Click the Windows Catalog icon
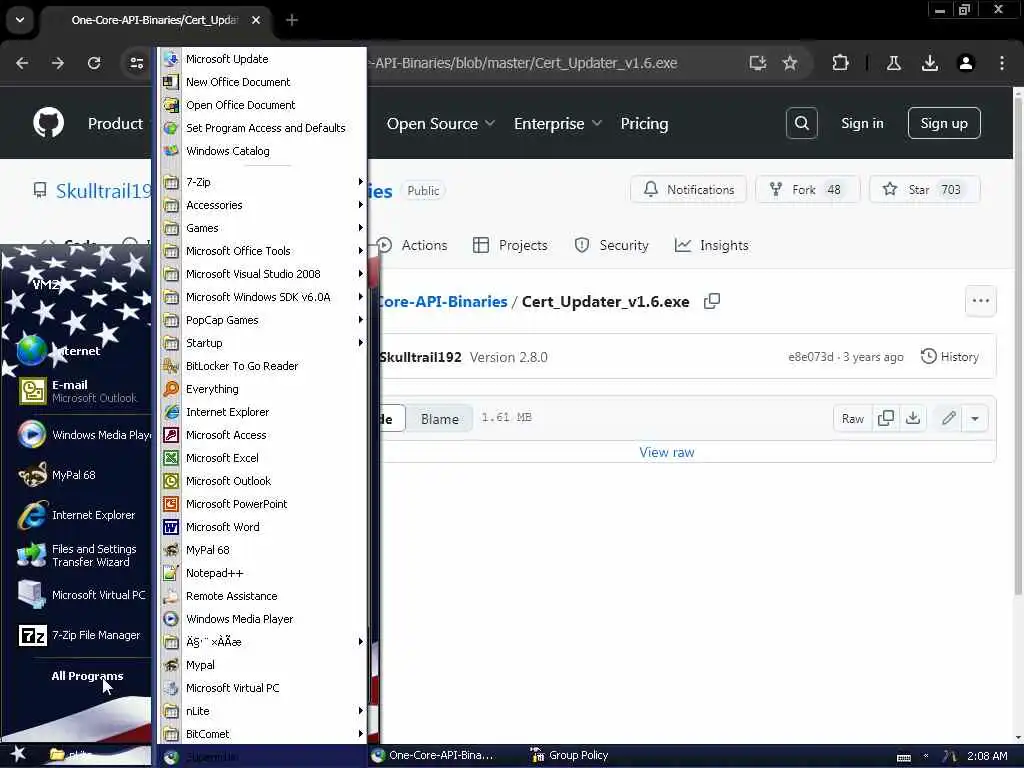 coord(171,151)
